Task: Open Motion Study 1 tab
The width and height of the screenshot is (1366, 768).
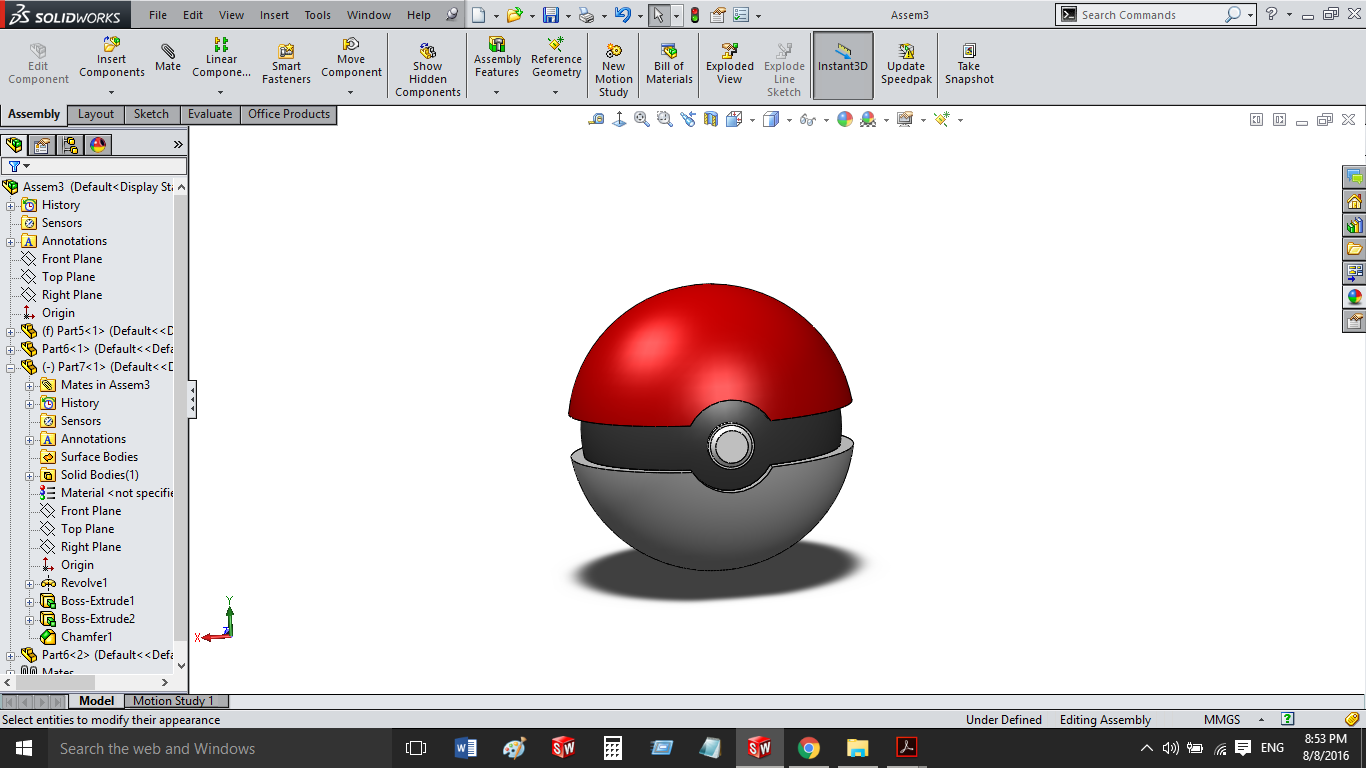Action: 174,701
